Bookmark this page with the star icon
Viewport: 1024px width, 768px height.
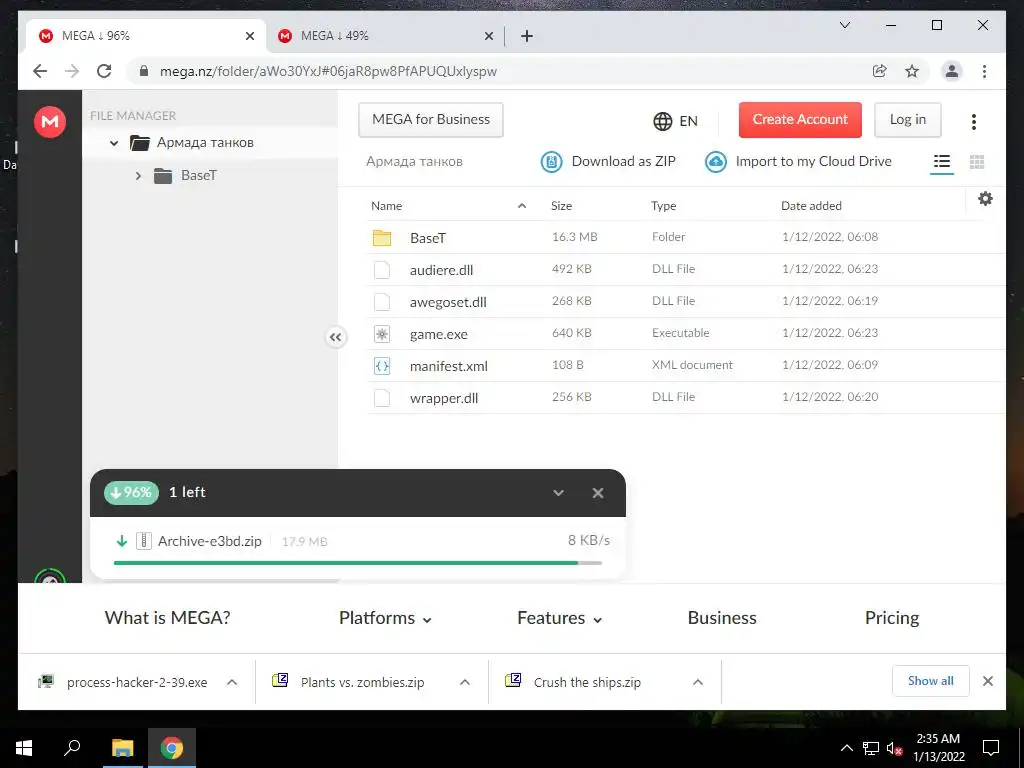tap(912, 71)
